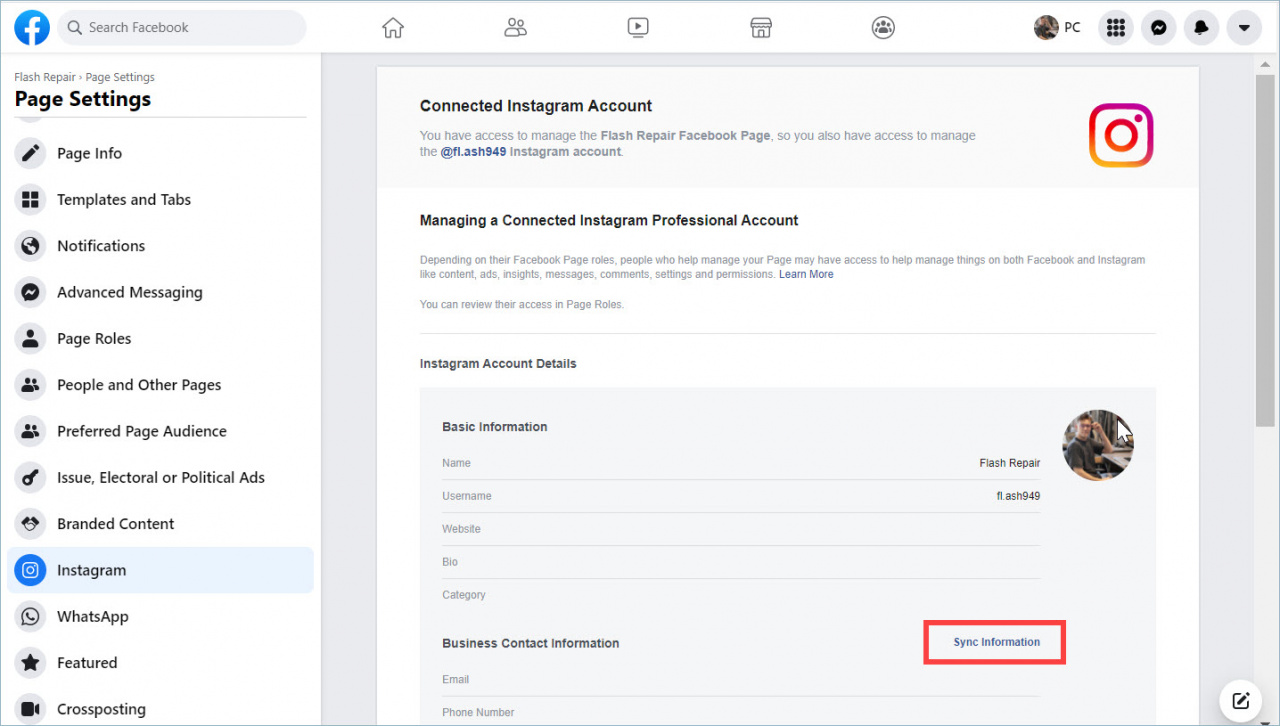The height and width of the screenshot is (726, 1280).
Task: Select WhatsApp in the settings list
Action: (160, 616)
